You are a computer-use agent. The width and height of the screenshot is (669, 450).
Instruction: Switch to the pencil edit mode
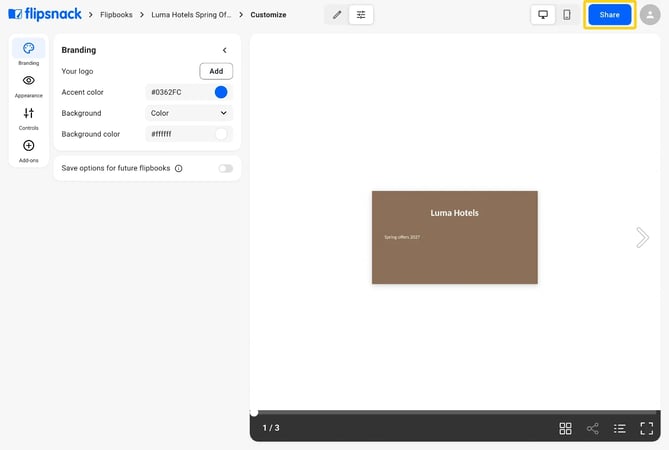(x=337, y=15)
